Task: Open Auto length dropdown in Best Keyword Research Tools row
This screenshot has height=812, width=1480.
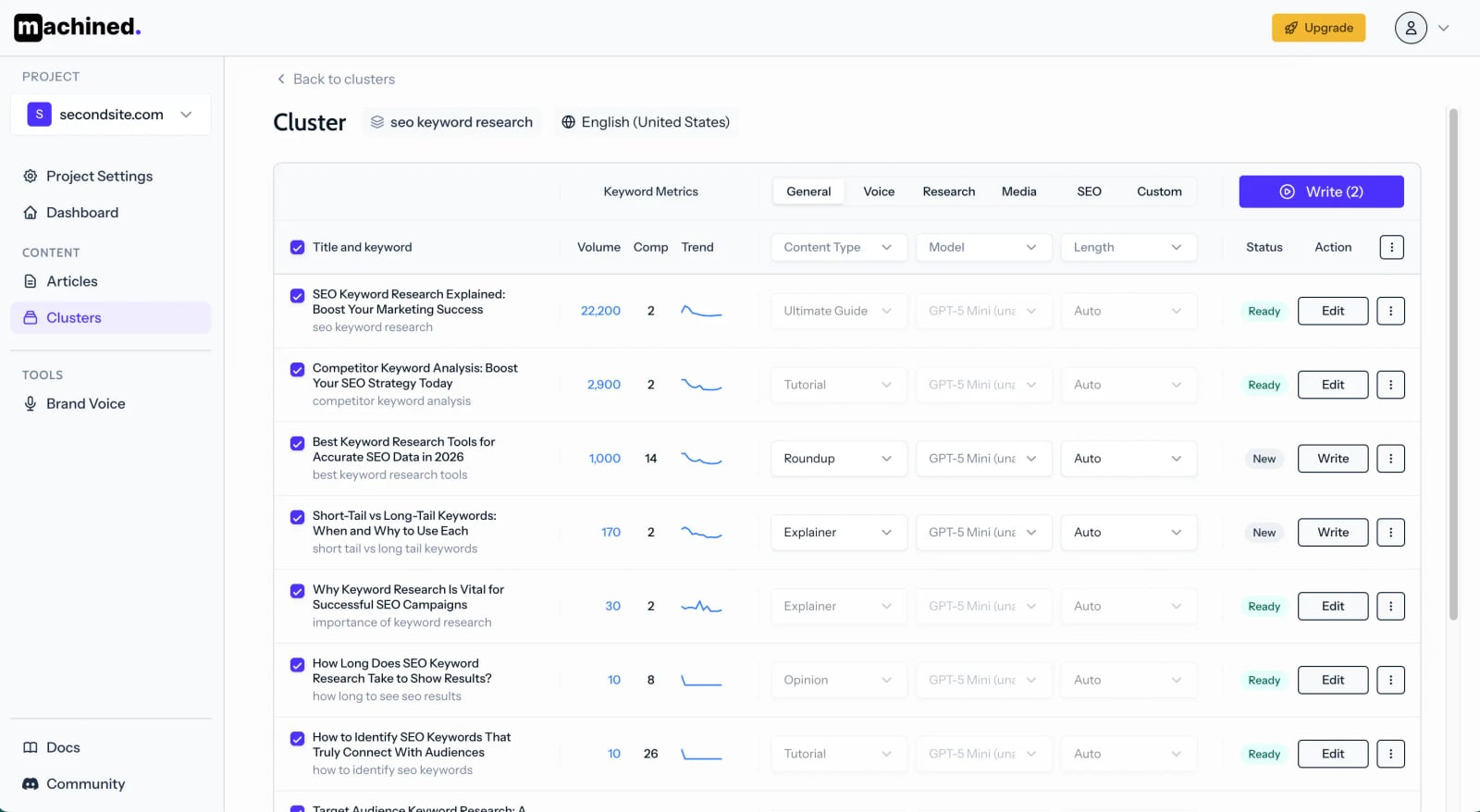Action: [1128, 459]
